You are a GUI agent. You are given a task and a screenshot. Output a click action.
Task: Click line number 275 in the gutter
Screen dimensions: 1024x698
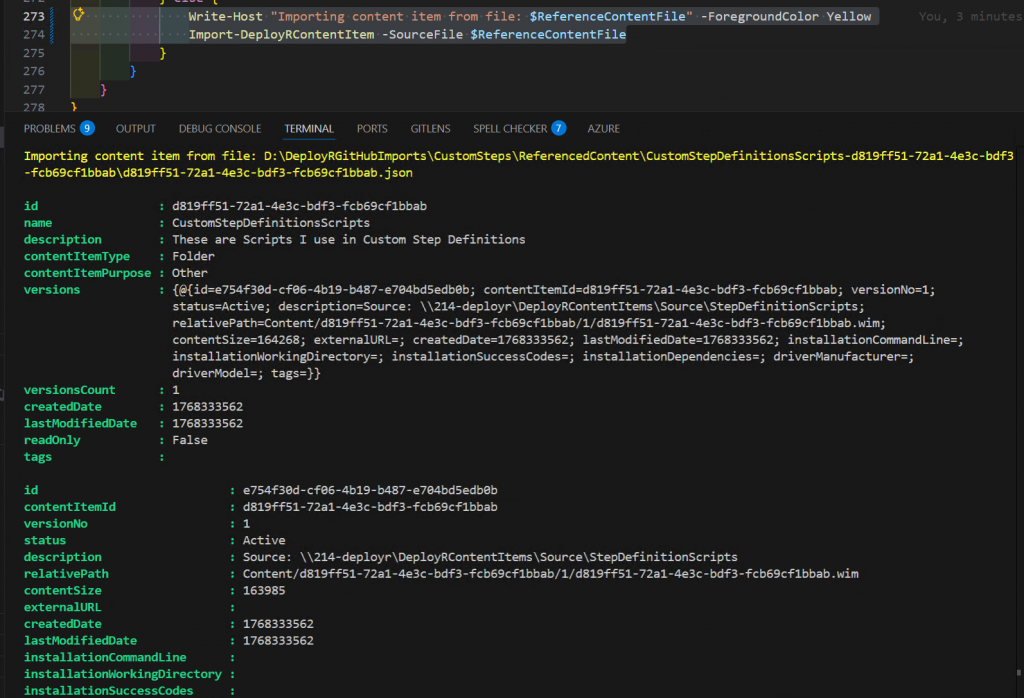click(x=36, y=52)
